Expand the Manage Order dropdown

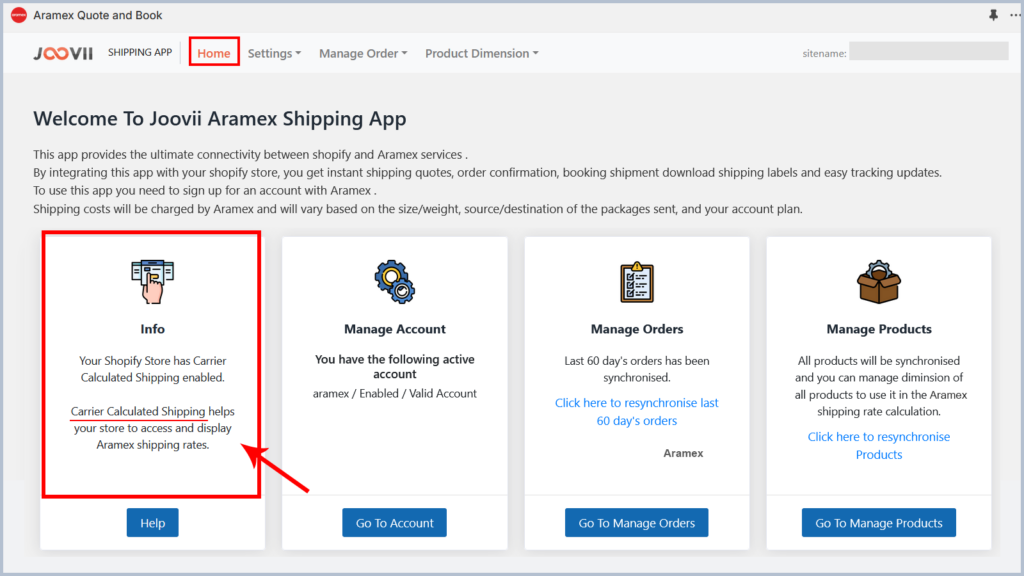(x=362, y=53)
